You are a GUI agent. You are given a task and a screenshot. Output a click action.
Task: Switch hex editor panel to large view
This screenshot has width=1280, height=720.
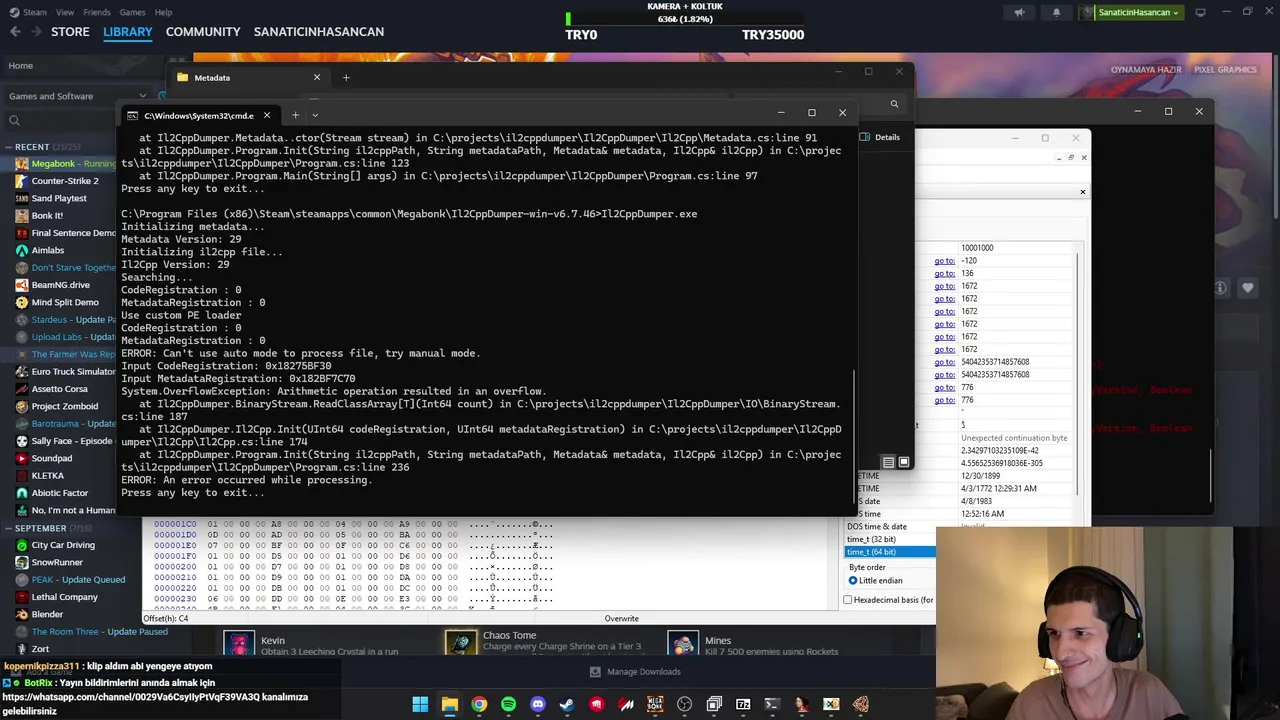(904, 462)
